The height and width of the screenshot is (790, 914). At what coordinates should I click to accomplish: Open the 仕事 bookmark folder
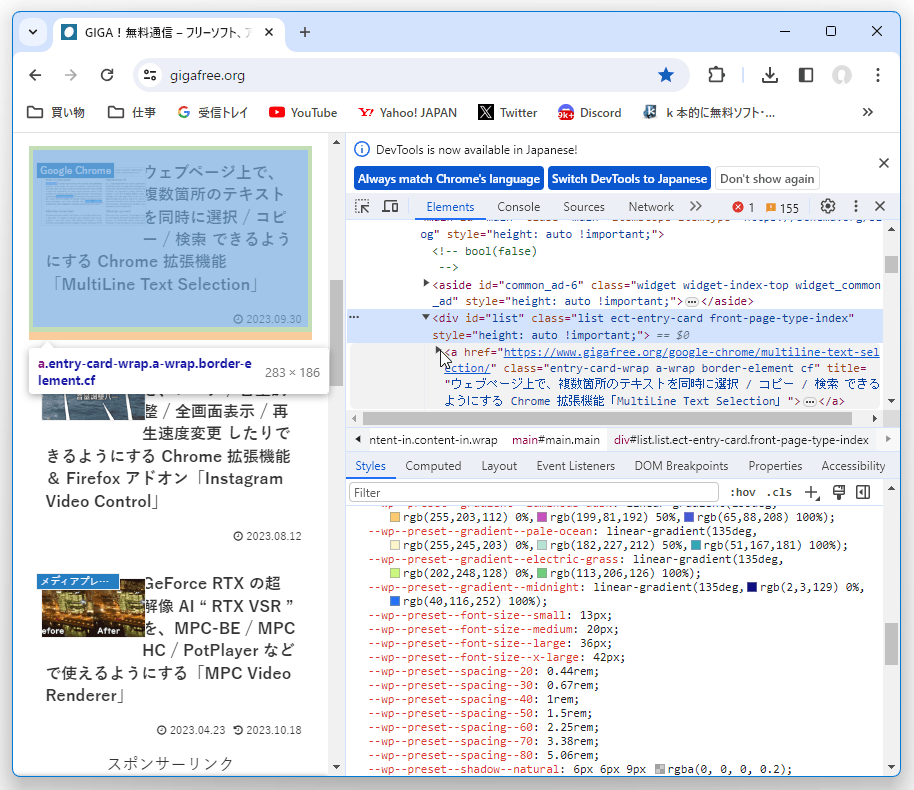pos(132,113)
